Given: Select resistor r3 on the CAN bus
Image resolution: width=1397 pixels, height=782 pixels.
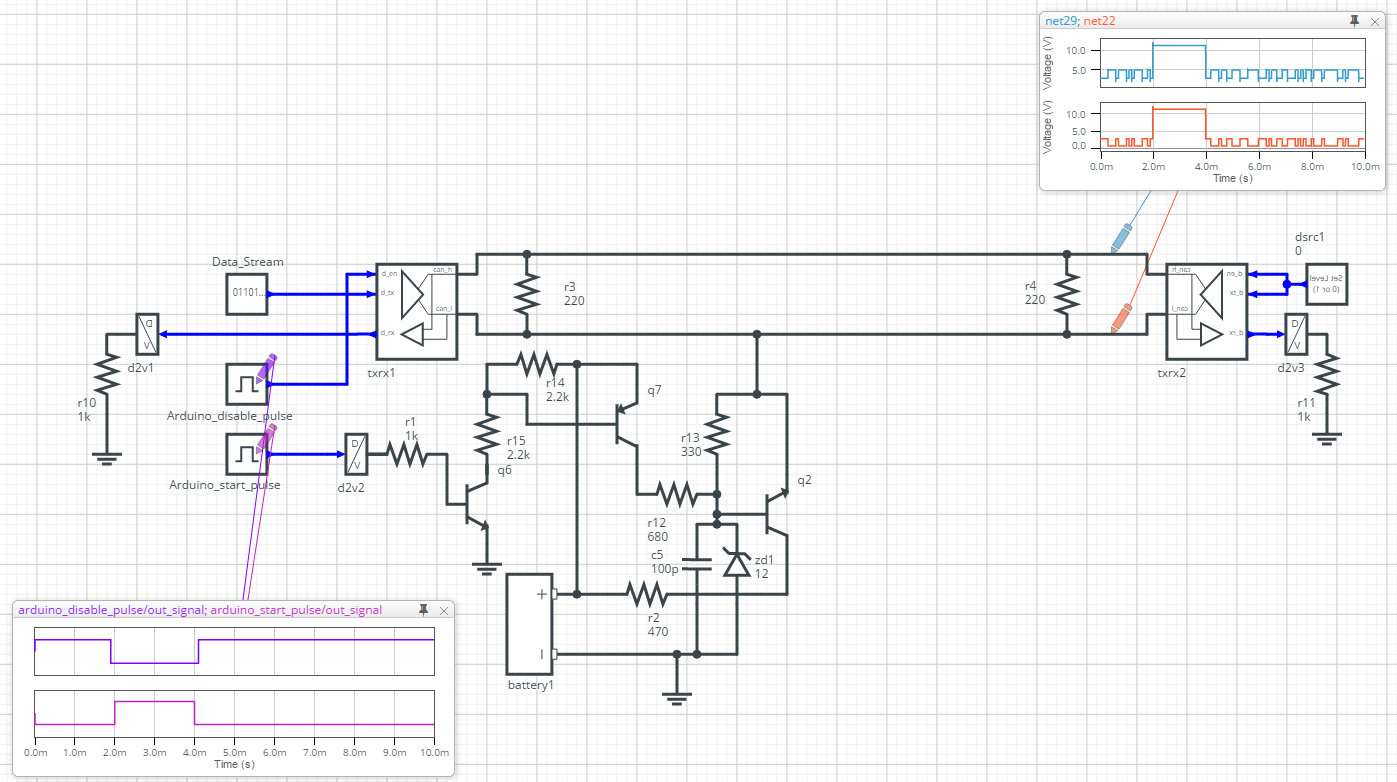Looking at the screenshot, I should (x=527, y=294).
